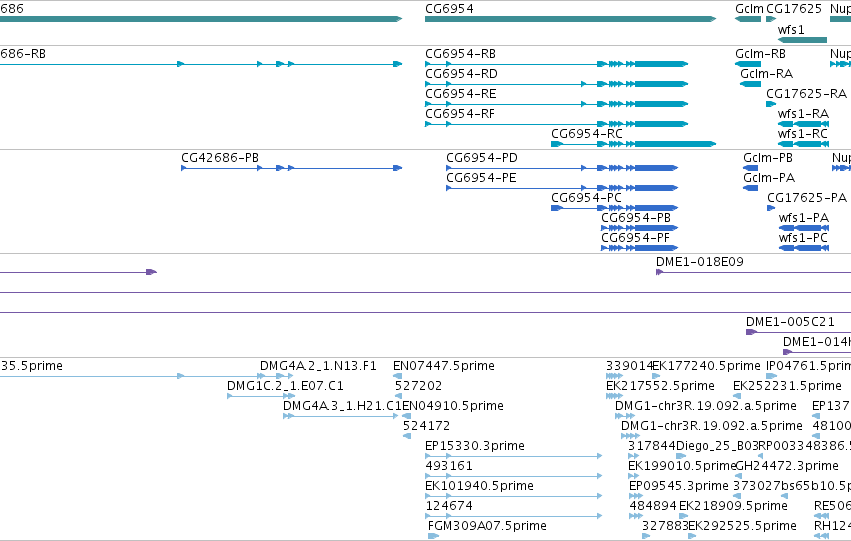
Task: Click the 493161 feature label
Action: [449, 467]
